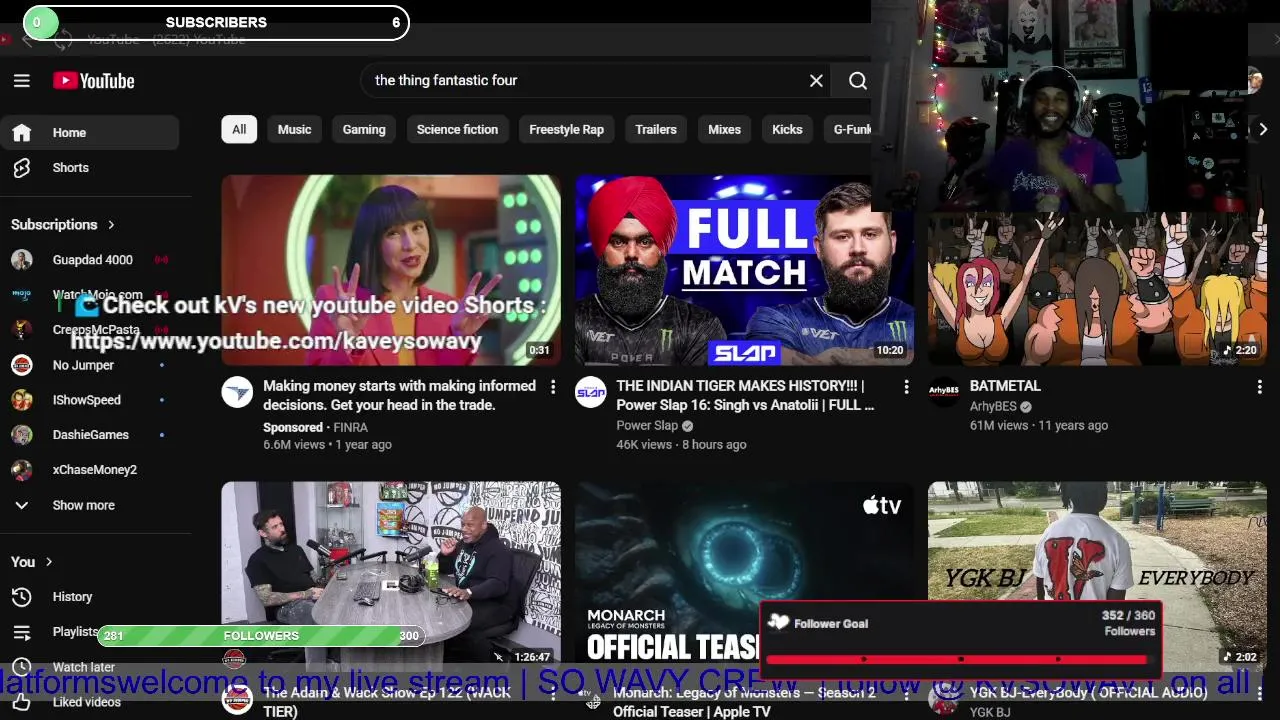The height and width of the screenshot is (720, 1280).
Task: Click the search box text
Action: coord(446,80)
